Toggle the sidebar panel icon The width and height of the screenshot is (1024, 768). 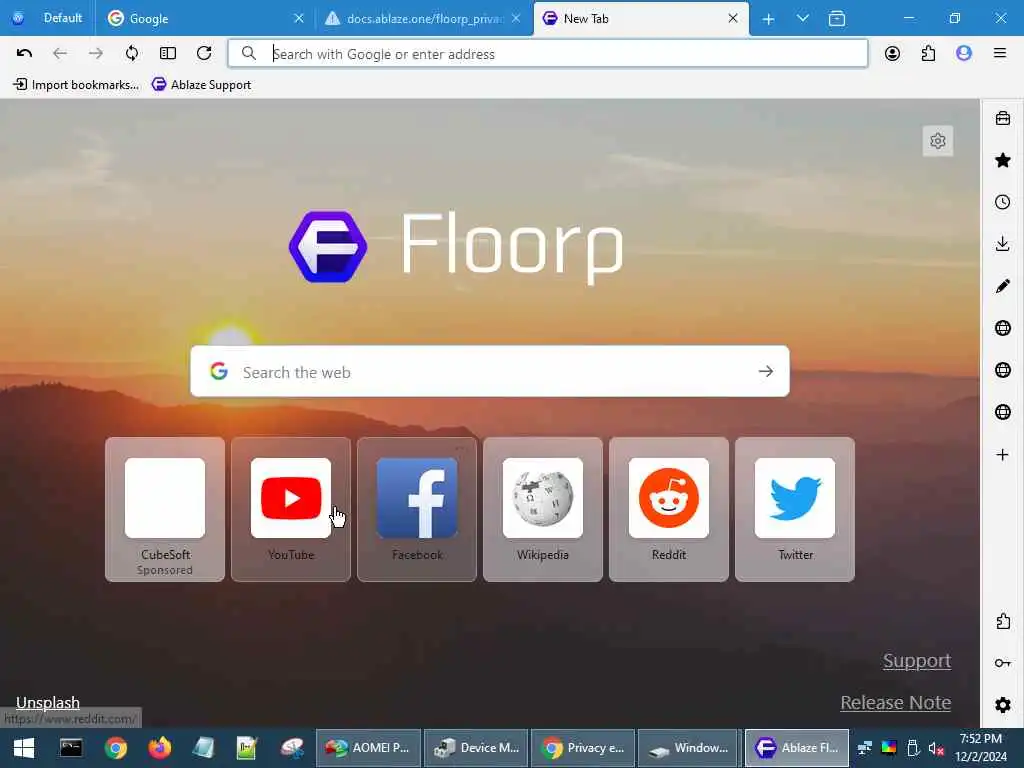pos(168,54)
